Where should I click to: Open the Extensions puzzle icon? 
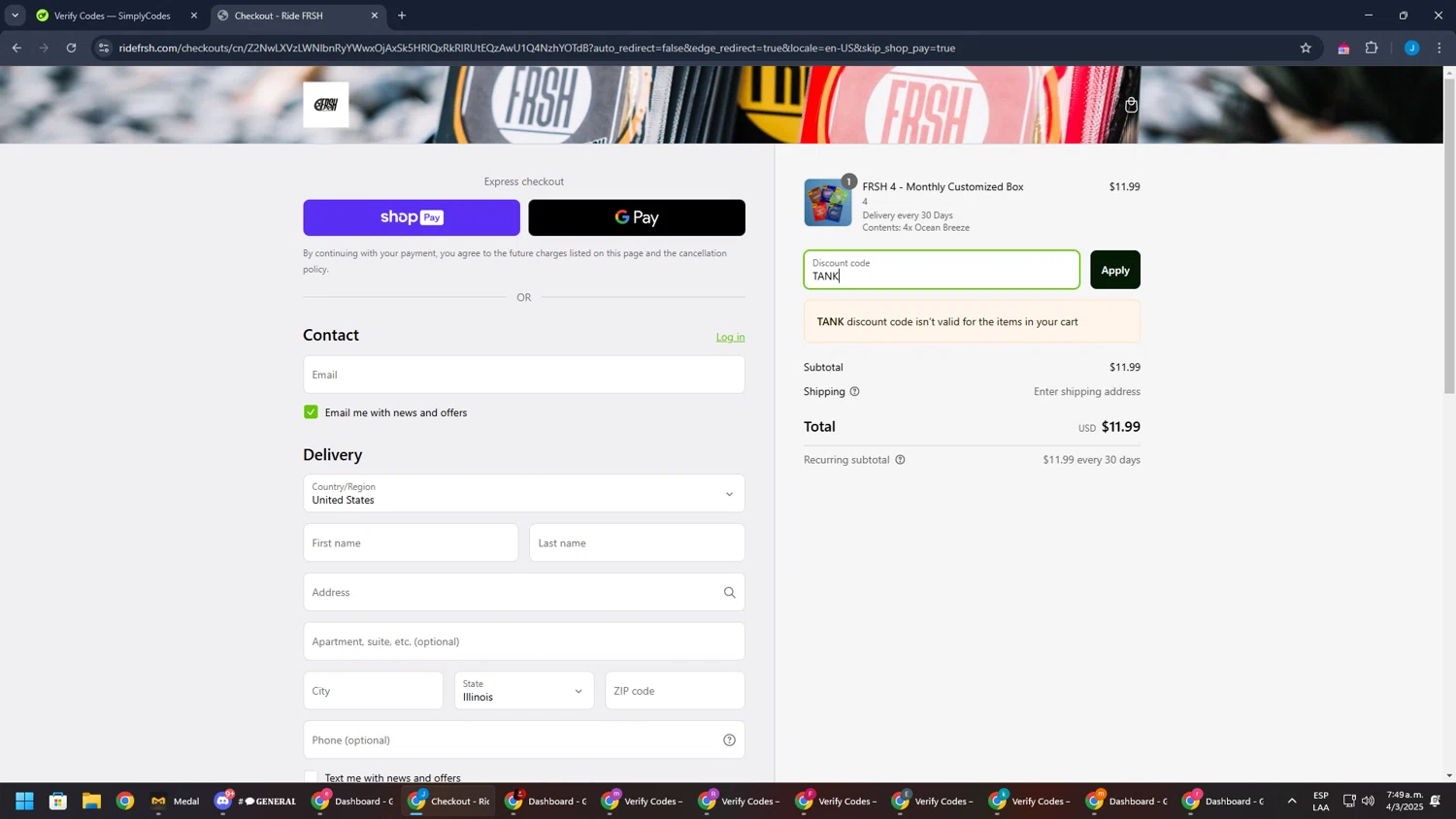point(1372,48)
